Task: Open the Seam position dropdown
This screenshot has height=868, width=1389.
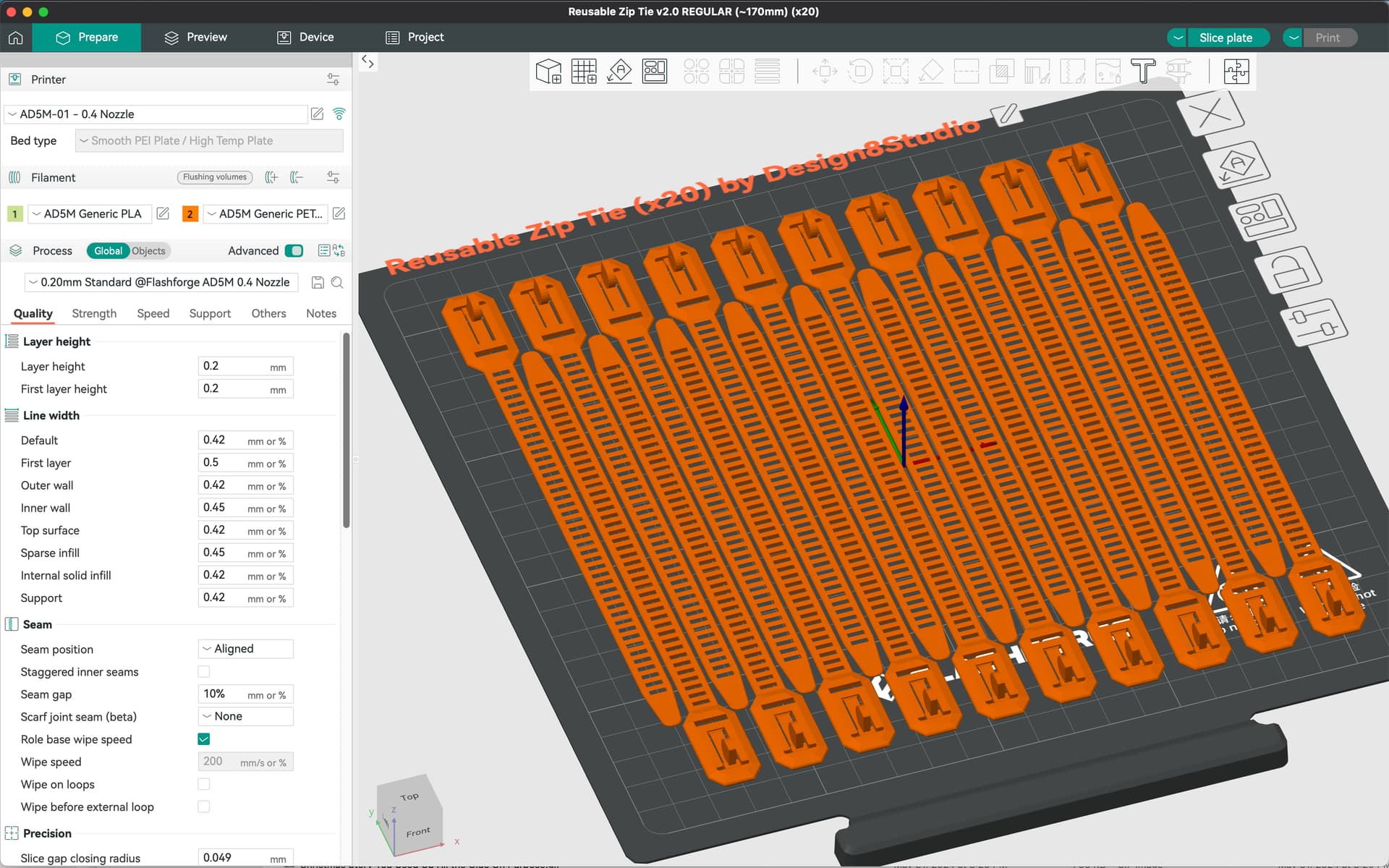Action: (246, 649)
